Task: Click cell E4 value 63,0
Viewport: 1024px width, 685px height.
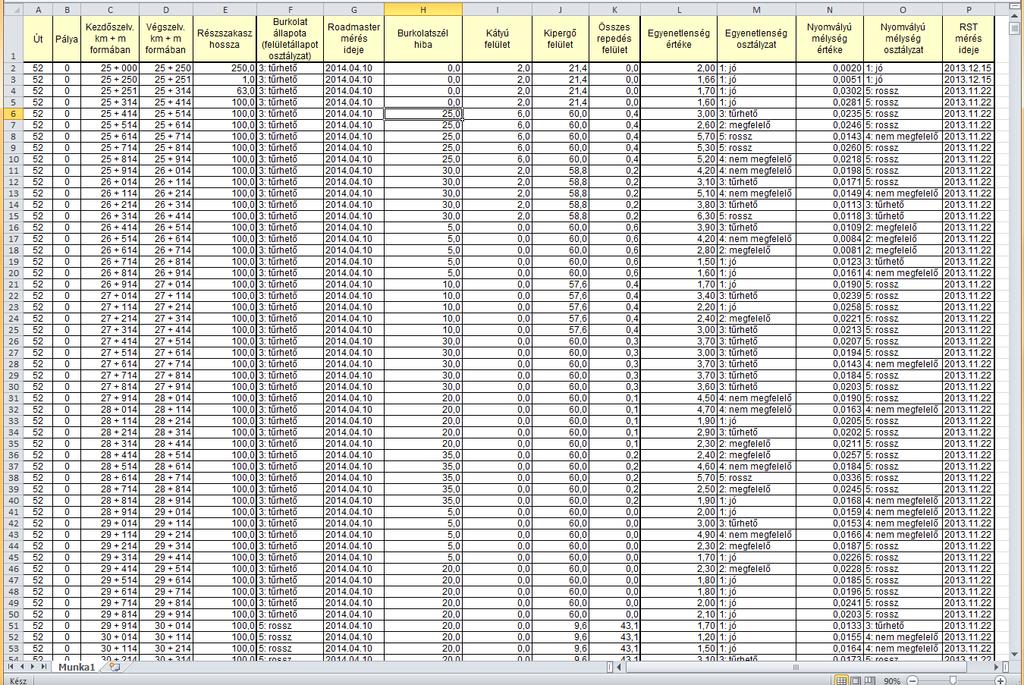Action: 225,91
